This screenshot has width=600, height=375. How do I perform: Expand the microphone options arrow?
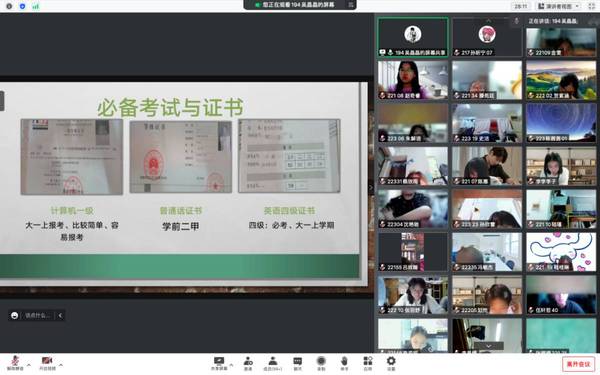(29, 364)
